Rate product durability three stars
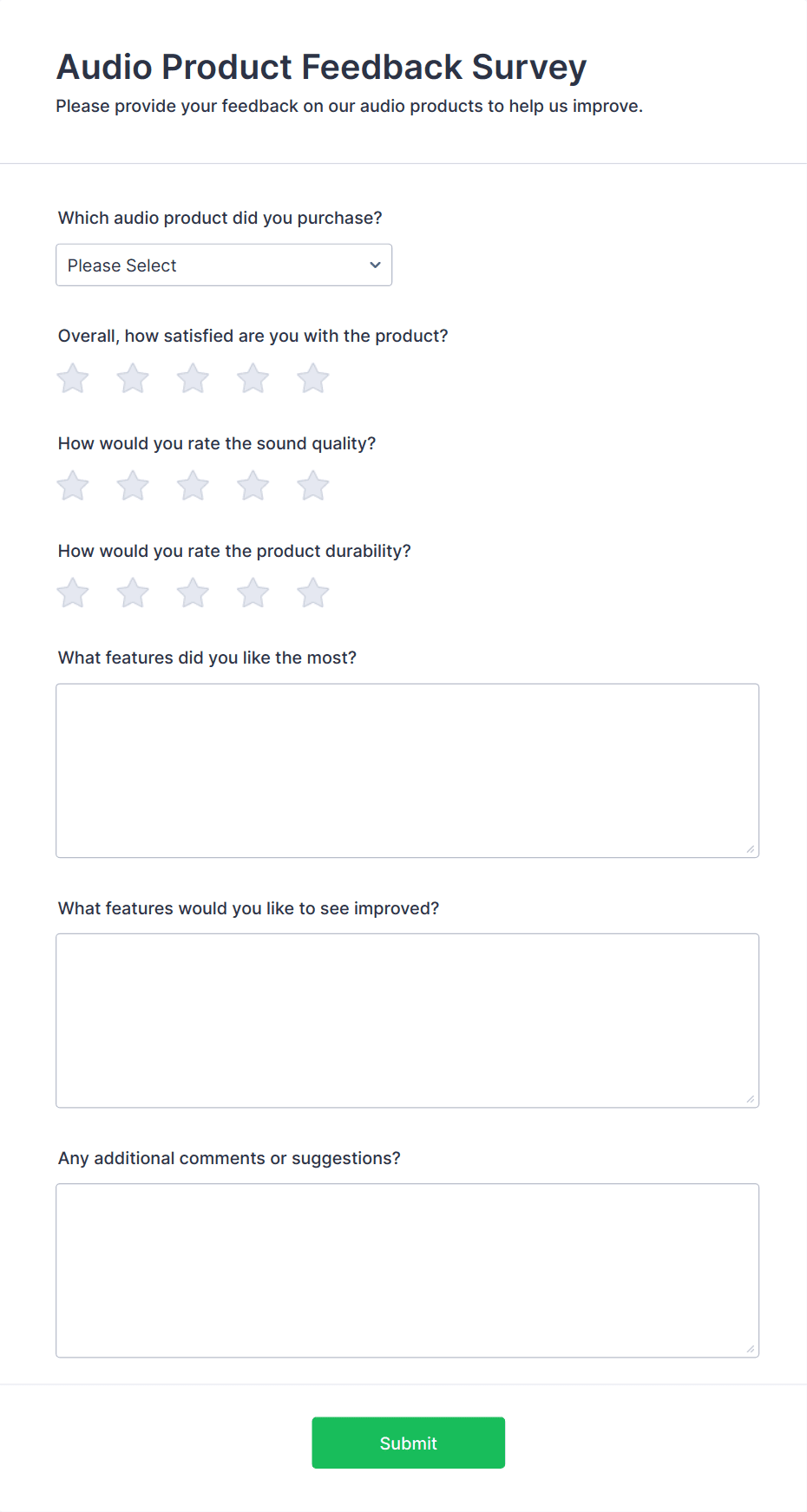 192,592
